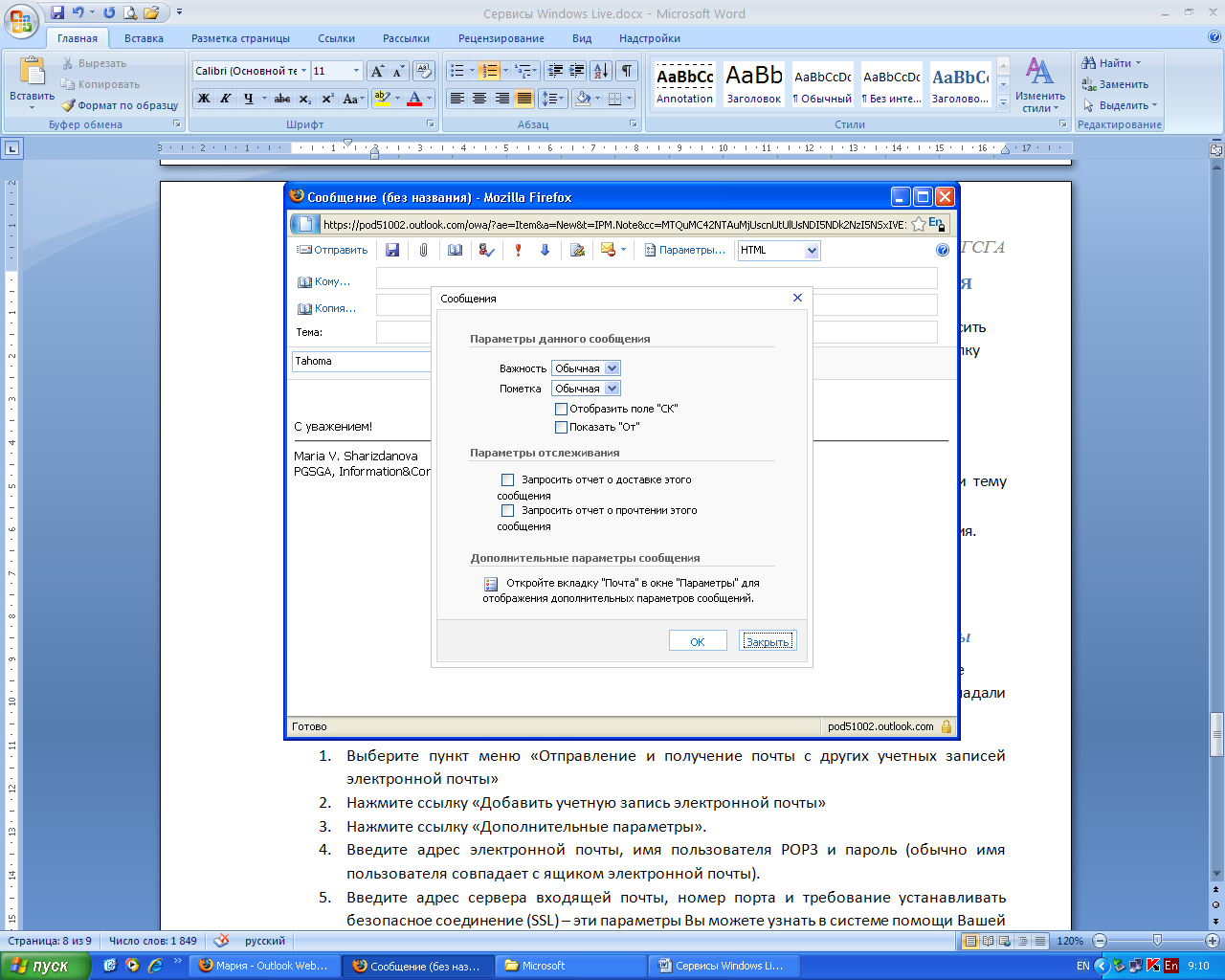Viewport: 1225px width, 980px height.
Task: Open the 'Microsoft' folder from taskbar
Action: pos(571,966)
